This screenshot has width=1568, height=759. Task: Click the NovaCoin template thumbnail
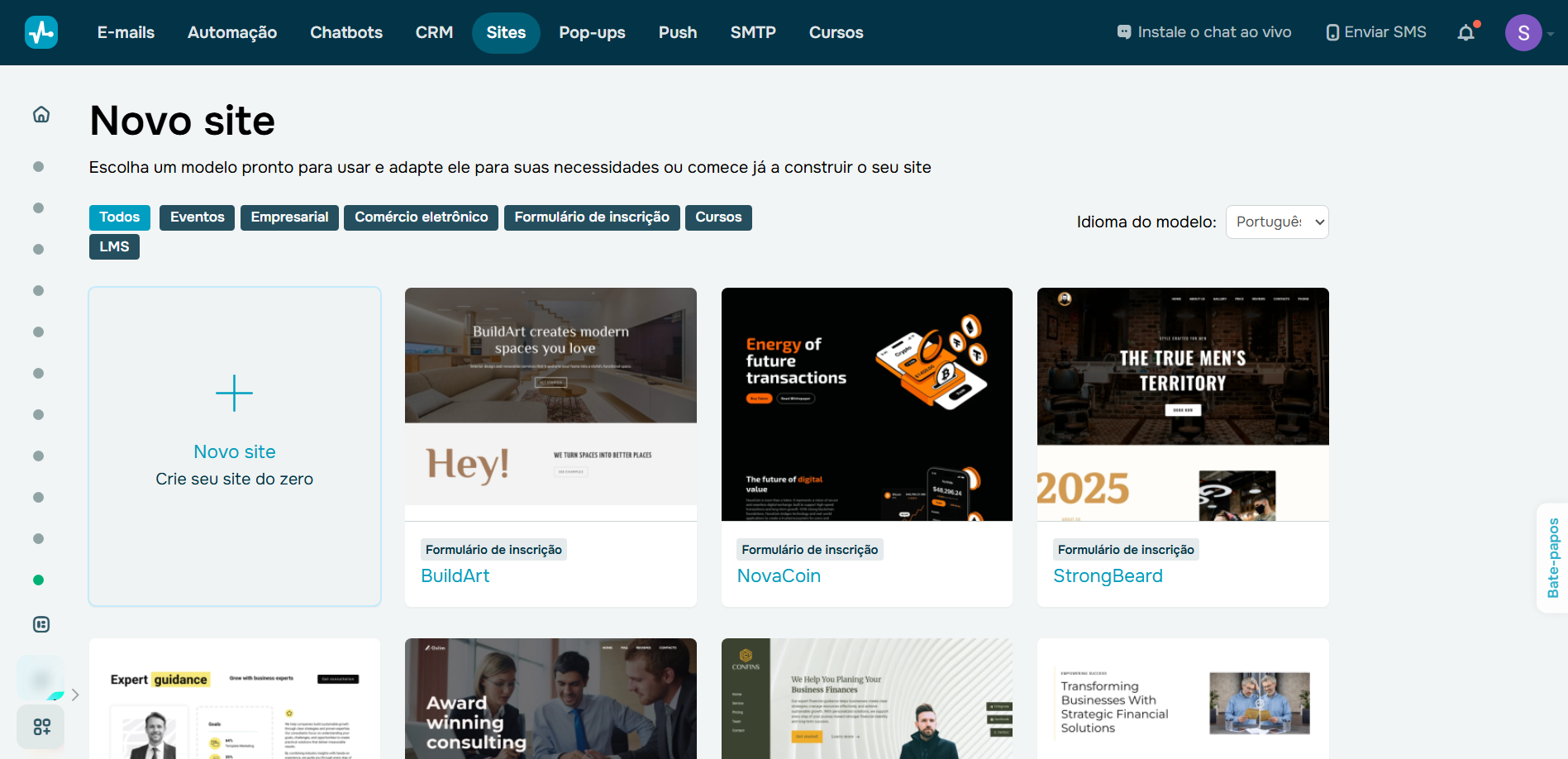click(x=866, y=403)
